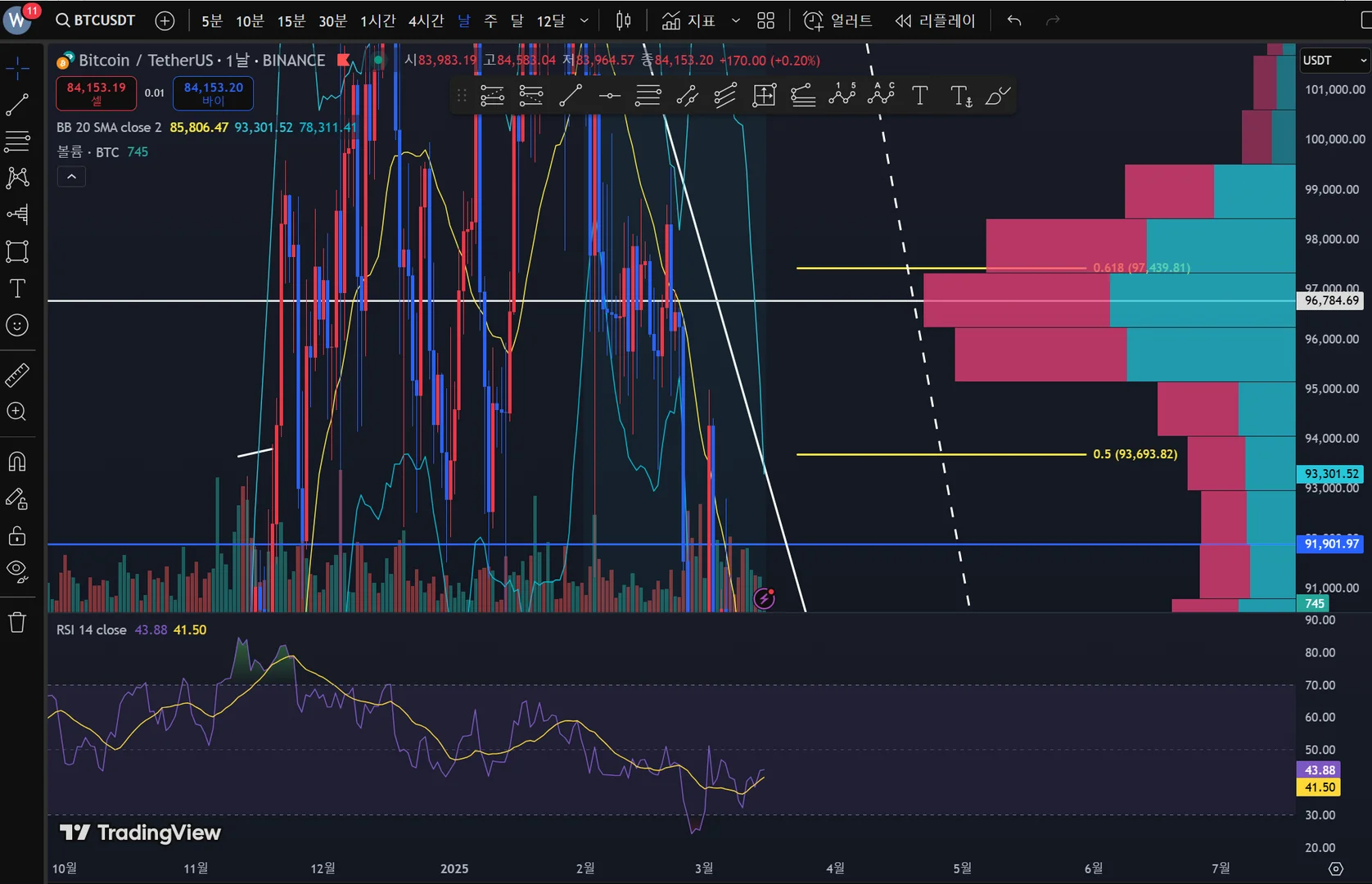Select the Elliott A-C correction wave tool
The height and width of the screenshot is (884, 1372).
tap(881, 96)
